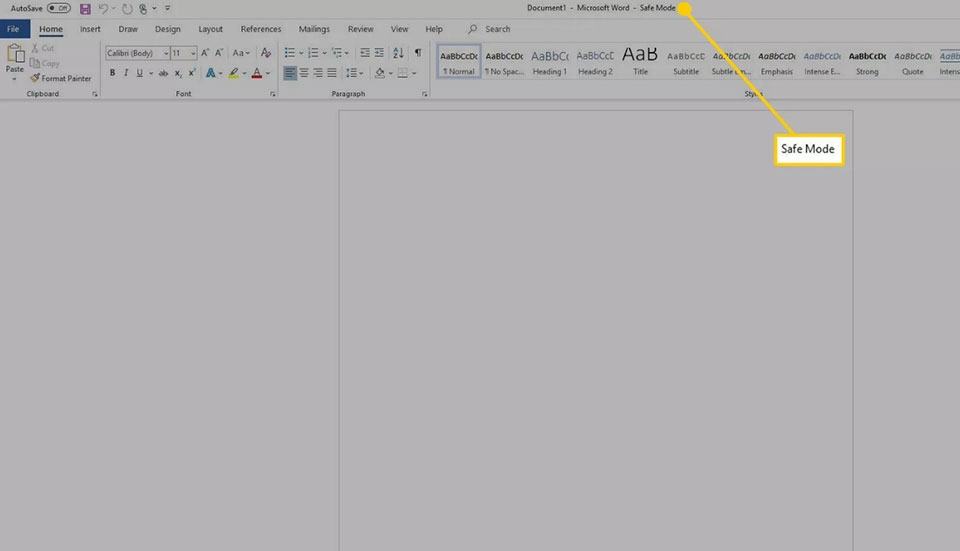
Task: Apply the Strong style
Action: click(x=867, y=61)
